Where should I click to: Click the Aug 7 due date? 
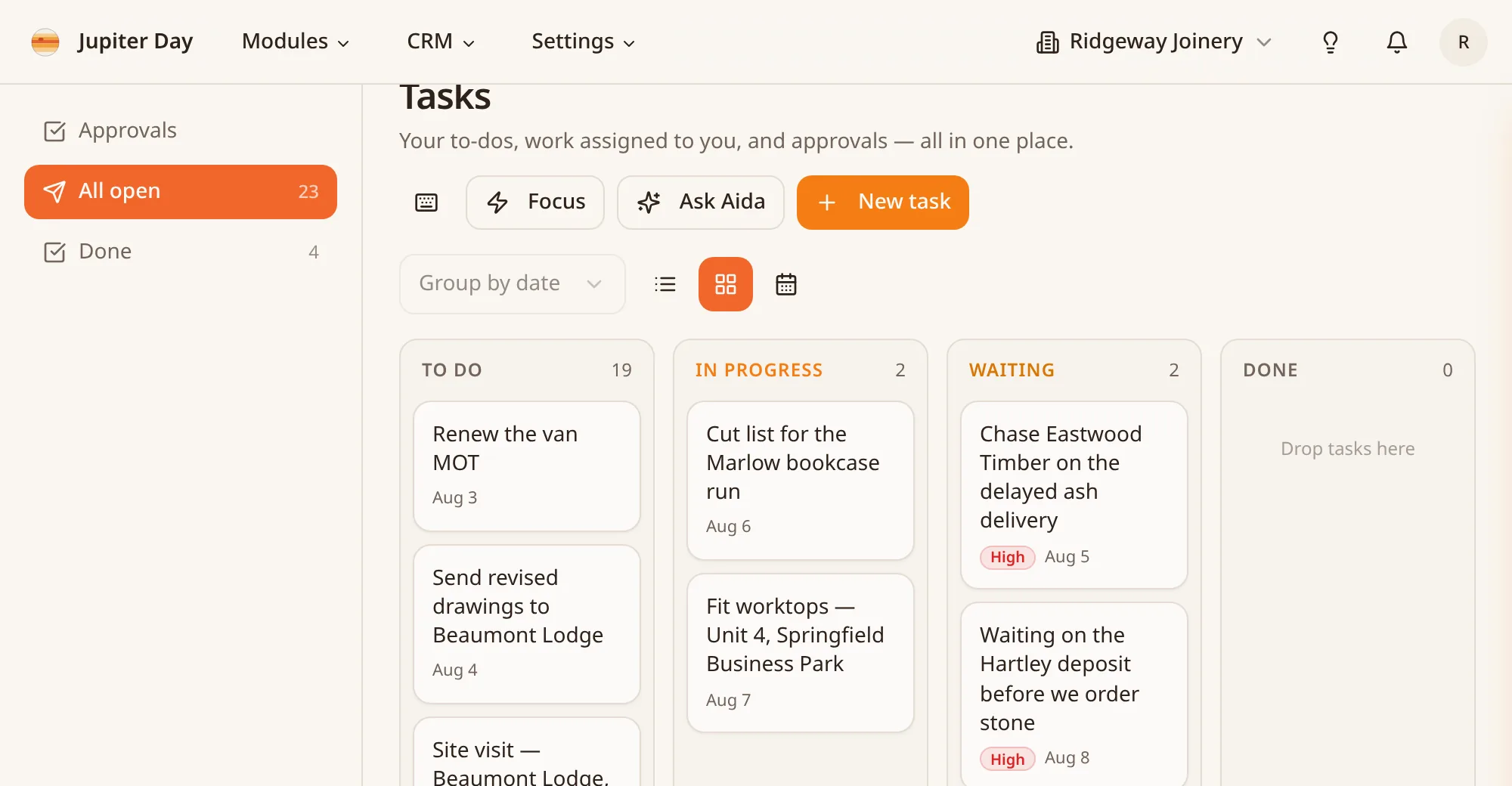729,701
